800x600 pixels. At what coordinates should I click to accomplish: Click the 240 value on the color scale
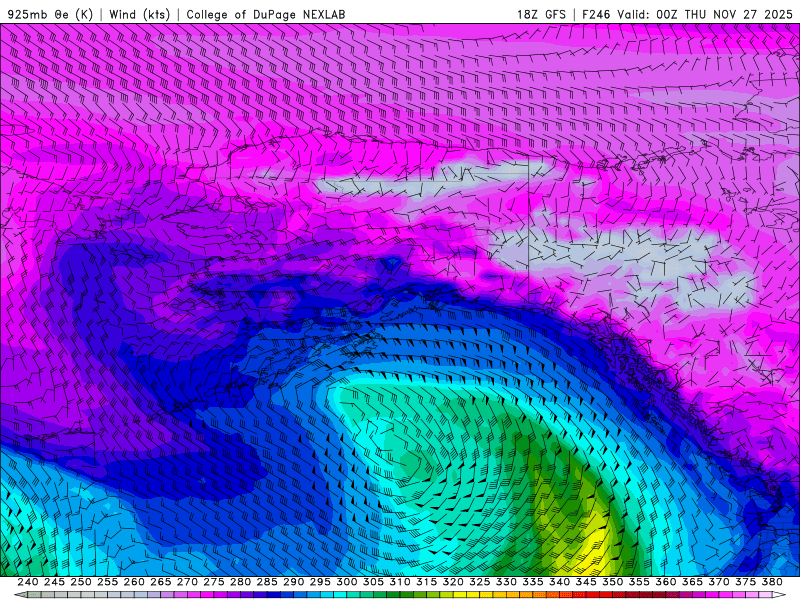[x=28, y=582]
